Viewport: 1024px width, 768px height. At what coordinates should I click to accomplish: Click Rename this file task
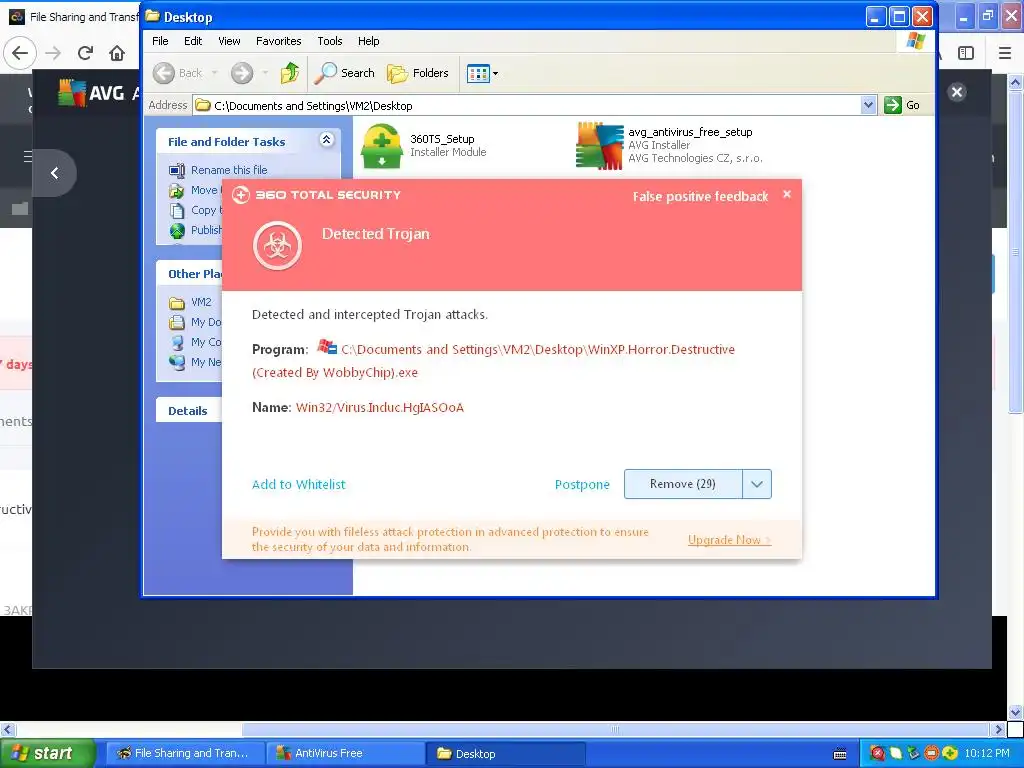click(229, 170)
